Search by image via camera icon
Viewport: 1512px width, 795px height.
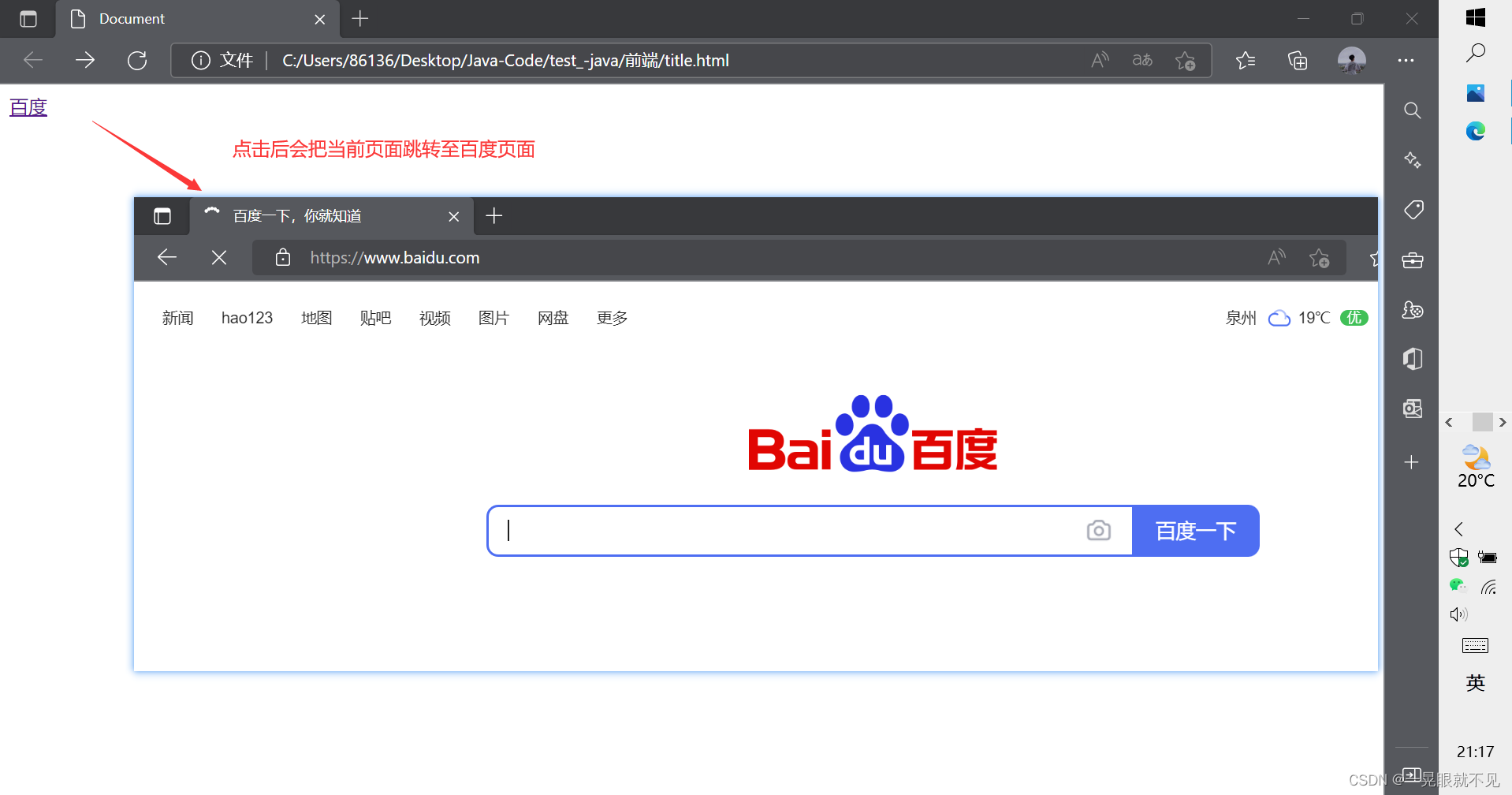click(1098, 531)
